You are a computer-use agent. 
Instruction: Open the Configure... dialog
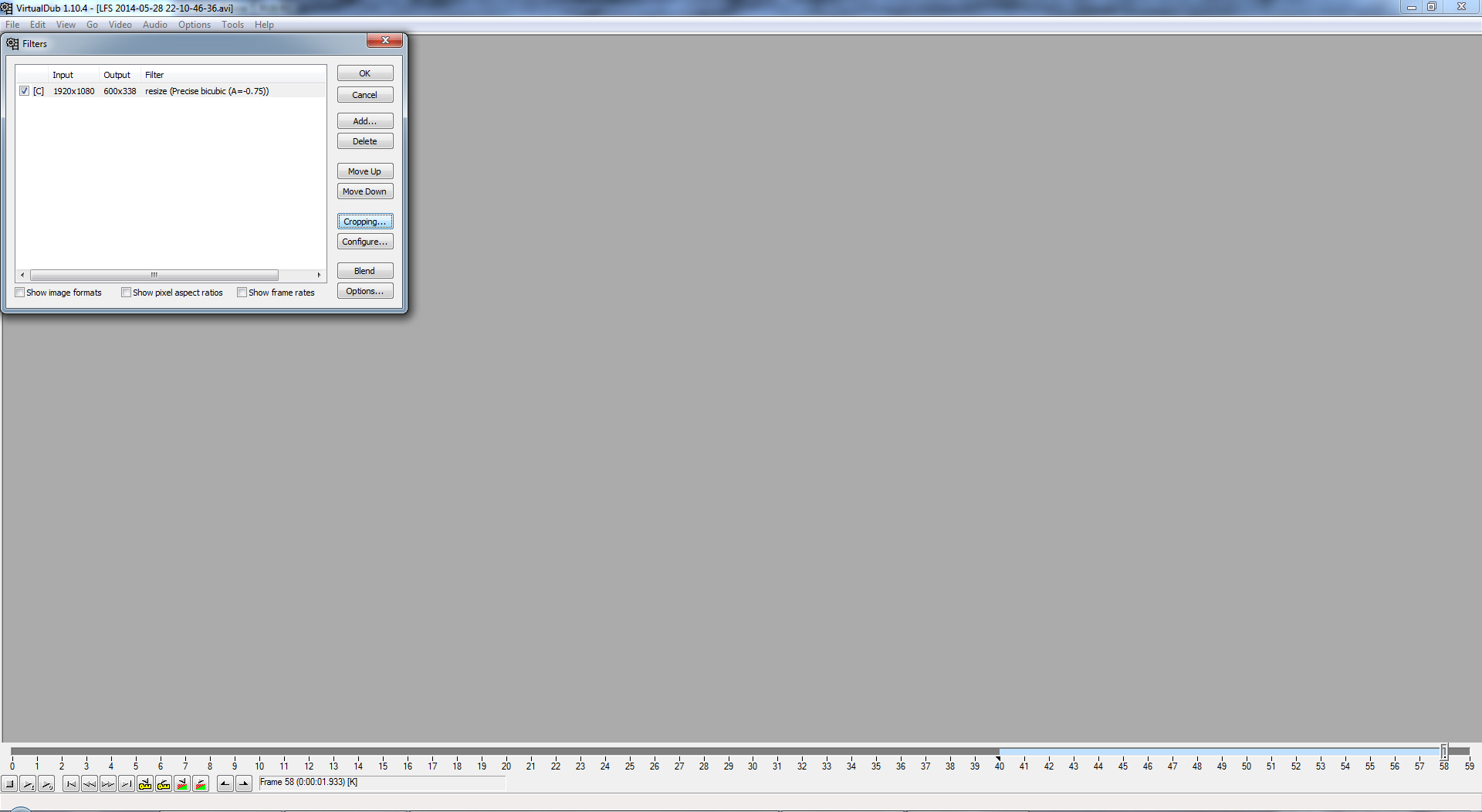365,242
